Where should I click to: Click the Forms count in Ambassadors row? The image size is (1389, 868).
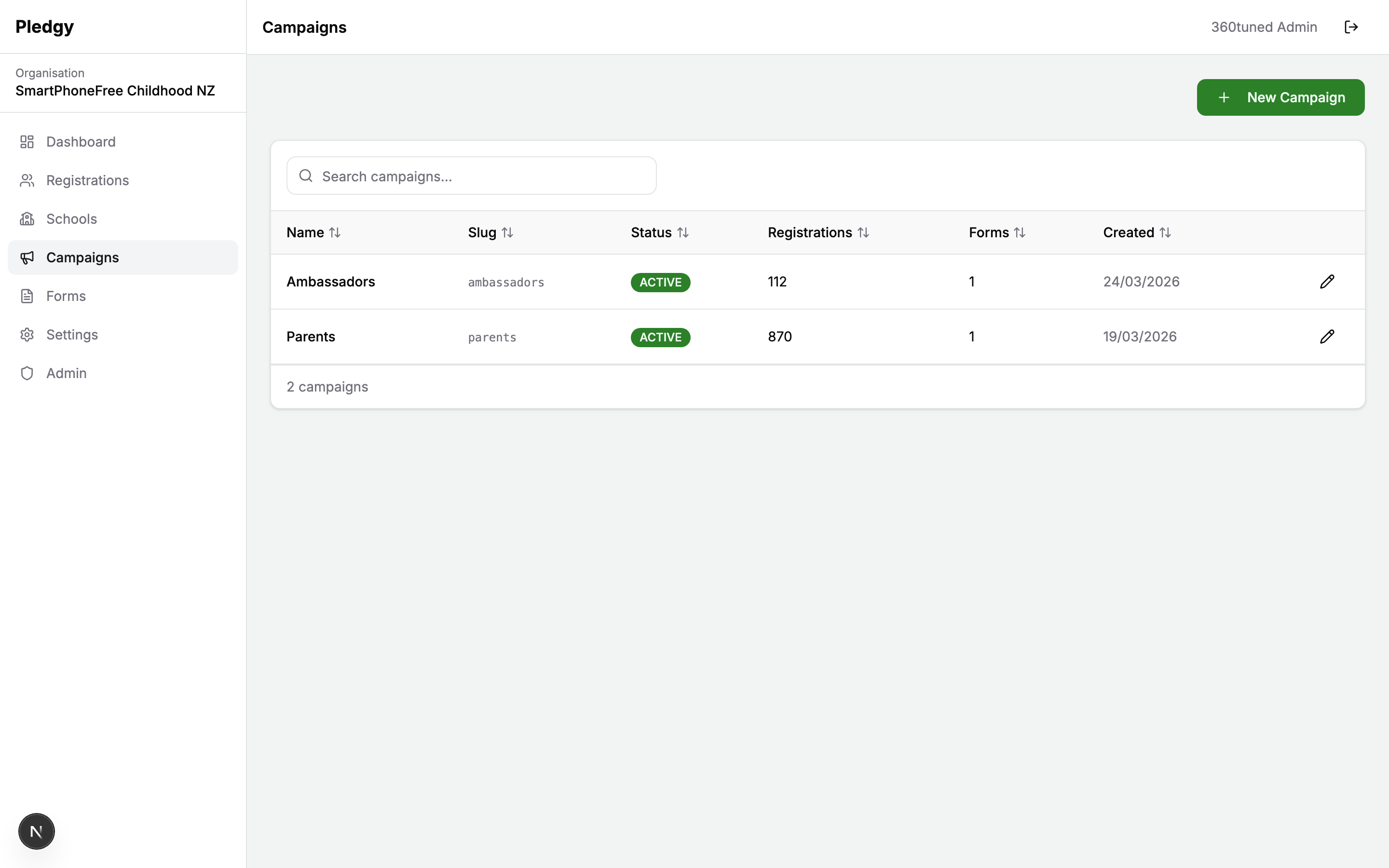point(972,281)
